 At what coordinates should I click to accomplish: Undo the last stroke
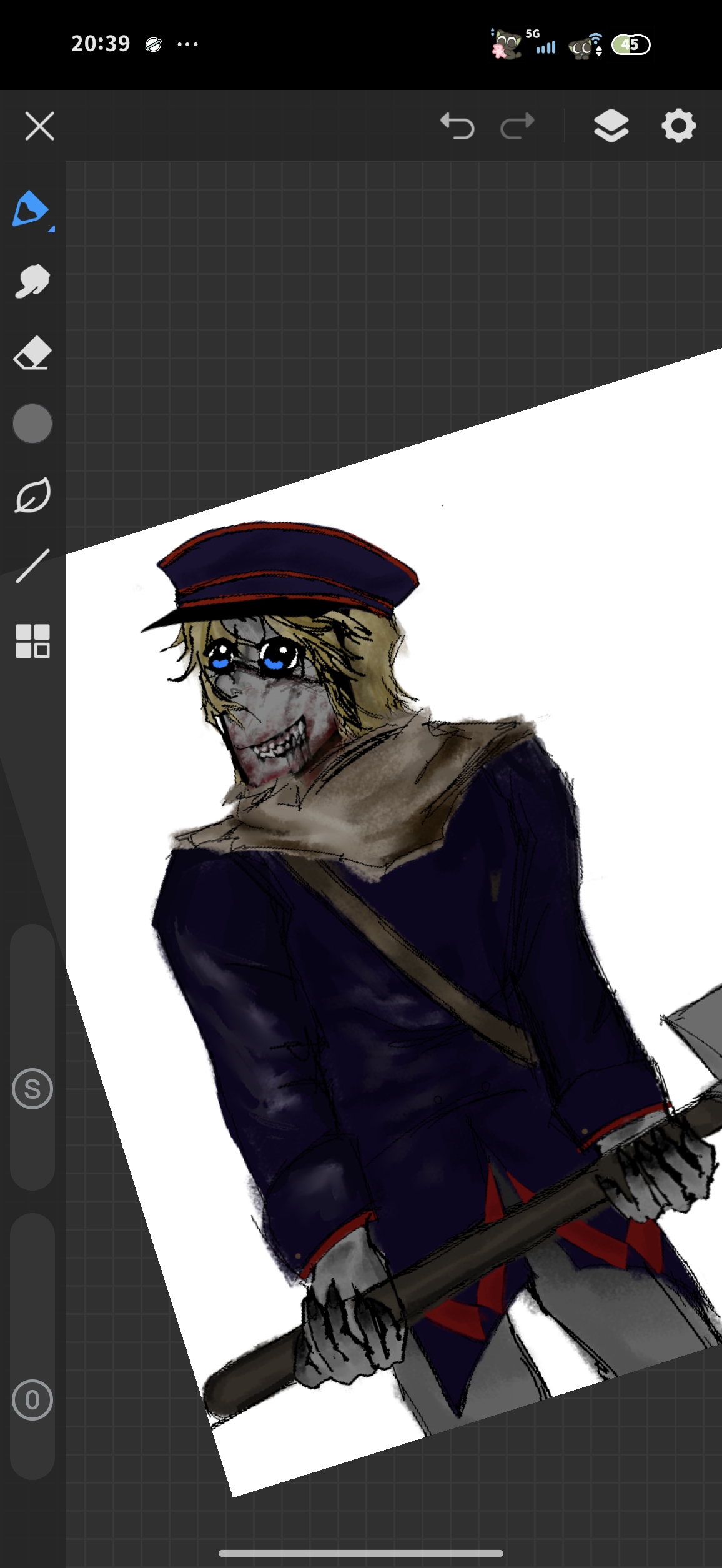pos(457,126)
